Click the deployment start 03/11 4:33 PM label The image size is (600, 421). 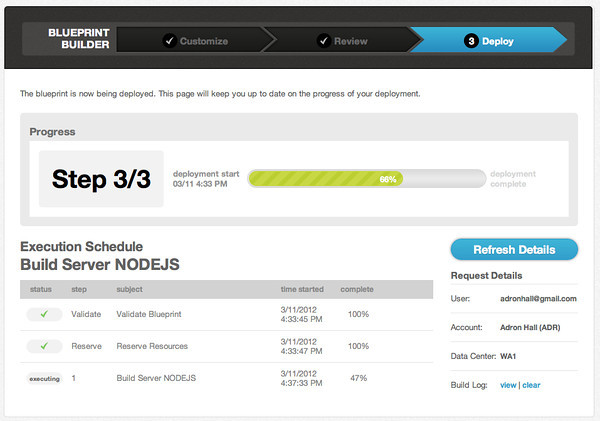206,179
